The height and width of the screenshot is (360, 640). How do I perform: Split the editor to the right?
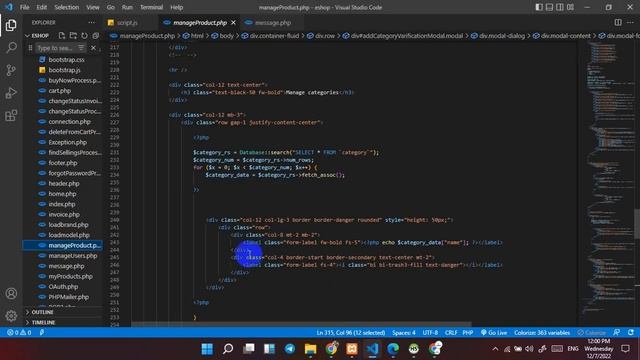point(618,22)
